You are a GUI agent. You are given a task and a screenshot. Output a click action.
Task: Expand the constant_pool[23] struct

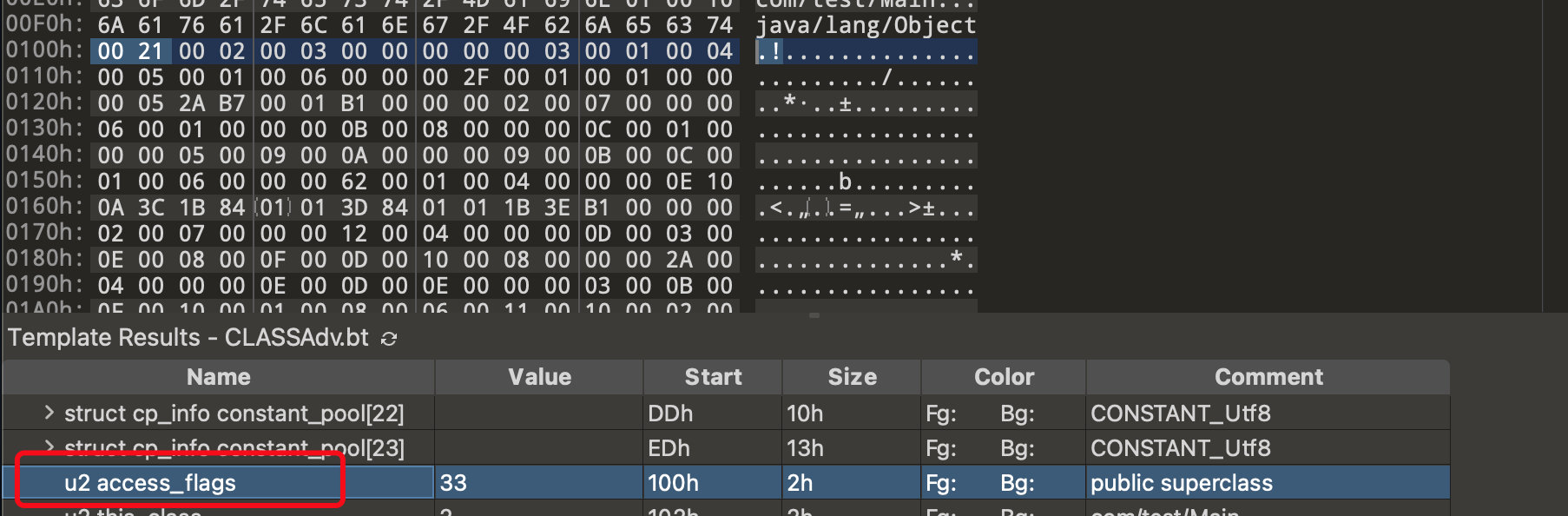[x=49, y=447]
